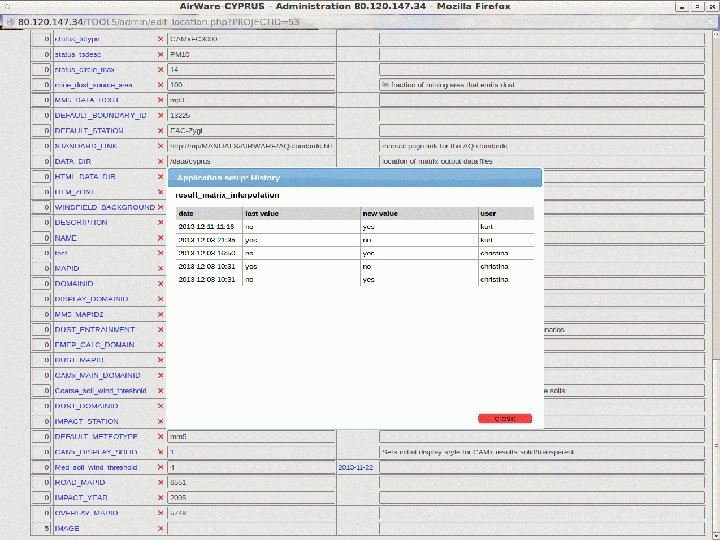Click the site identity icon in URL bar
This screenshot has width=720, height=540.
pyautogui.click(x=10, y=22)
